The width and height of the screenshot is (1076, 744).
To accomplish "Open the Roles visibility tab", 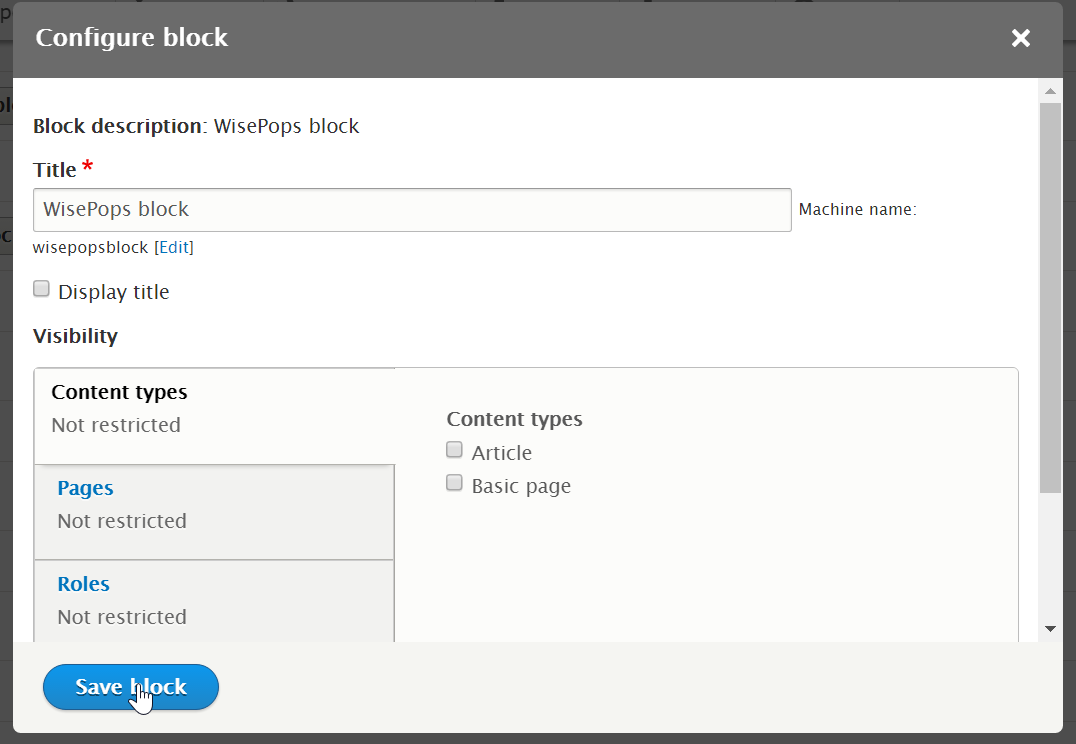I will pos(215,601).
